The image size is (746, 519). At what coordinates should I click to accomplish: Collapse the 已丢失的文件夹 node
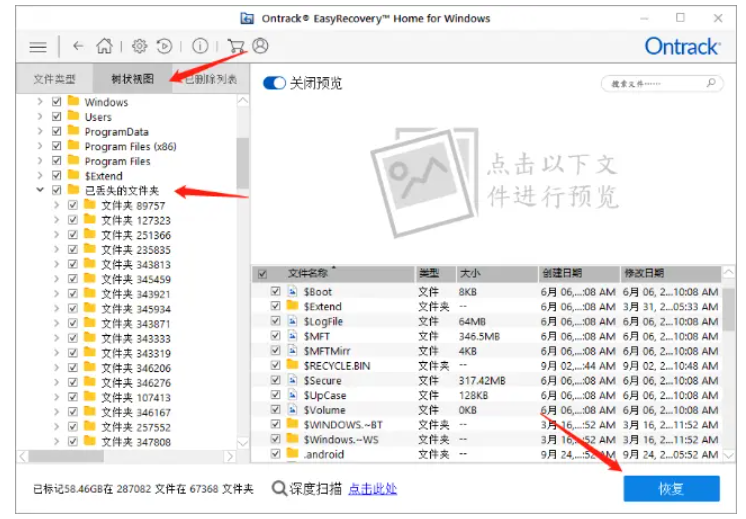(x=40, y=190)
